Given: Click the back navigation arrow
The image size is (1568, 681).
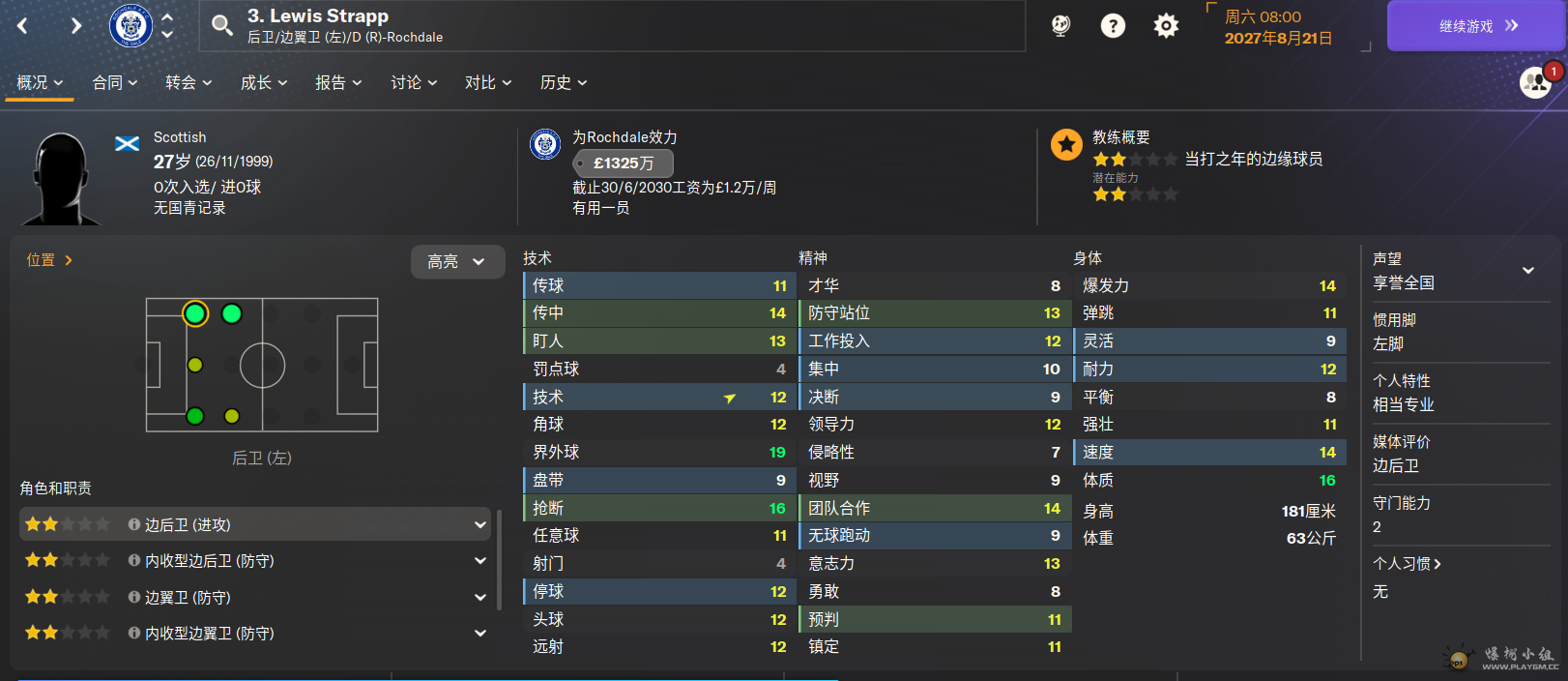Looking at the screenshot, I should [23, 26].
